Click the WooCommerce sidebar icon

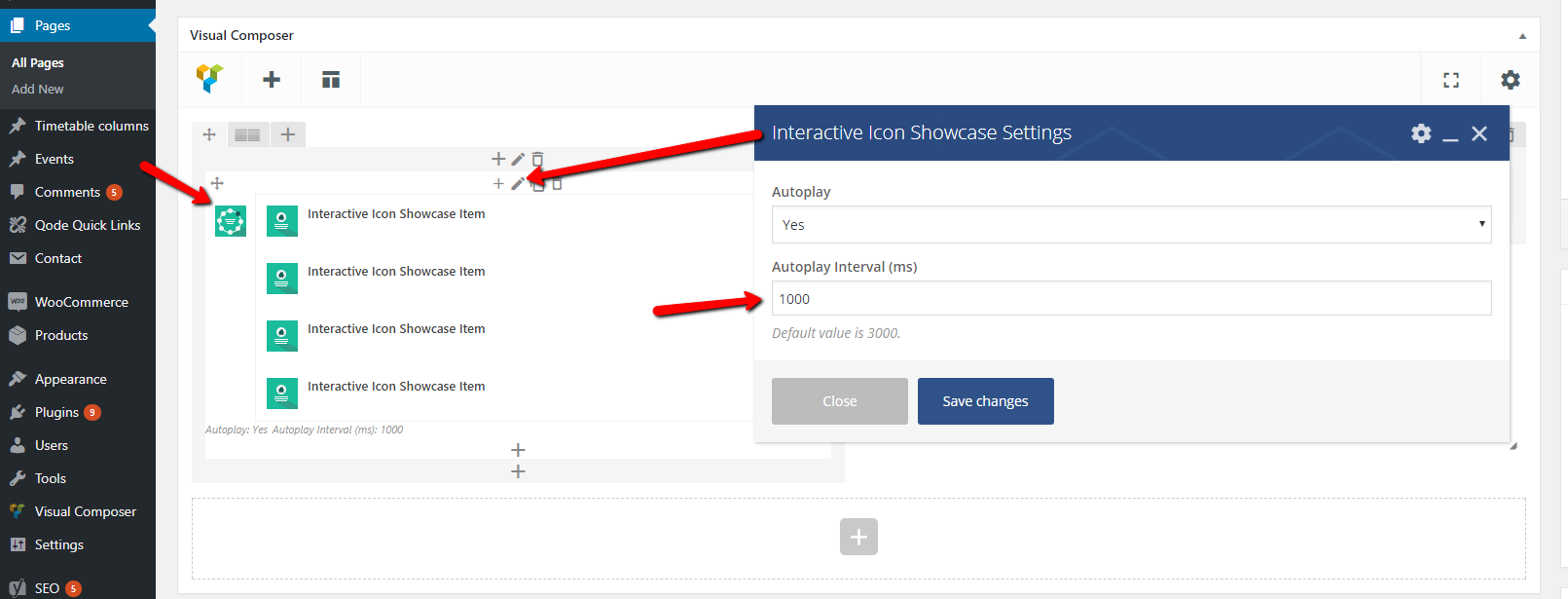(x=18, y=302)
